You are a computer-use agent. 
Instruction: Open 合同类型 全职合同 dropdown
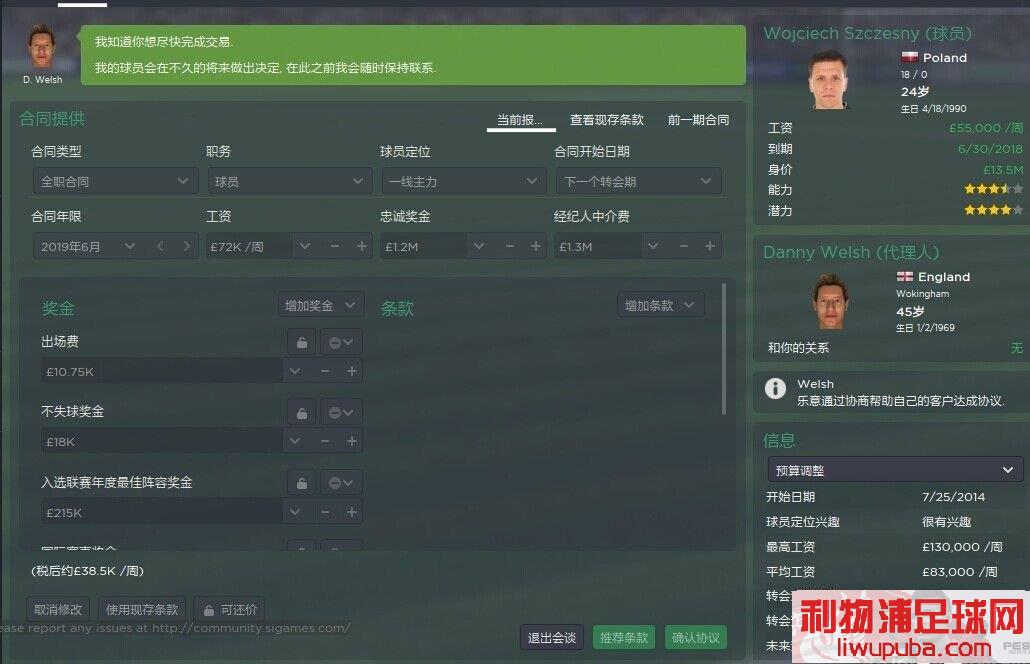pos(116,181)
